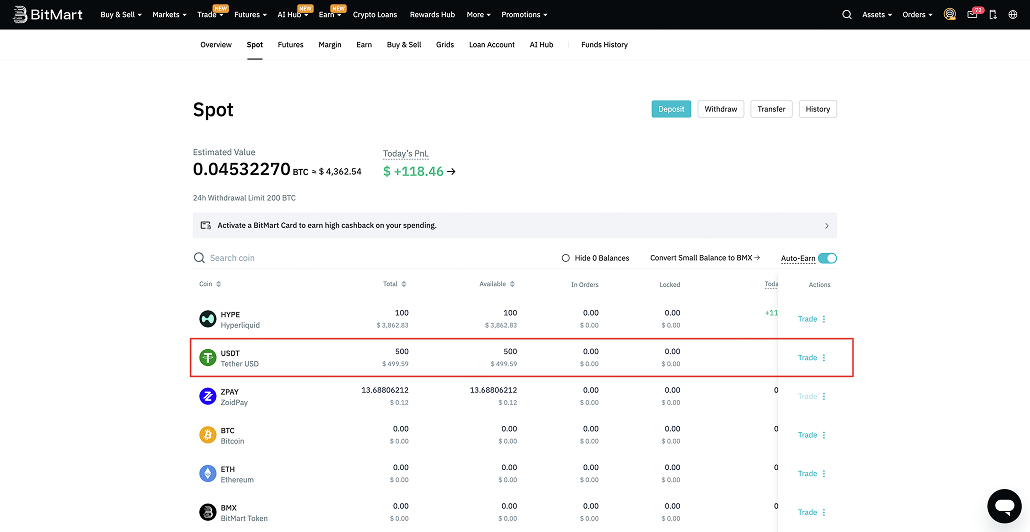This screenshot has width=1030, height=532.
Task: Open more options dots for ZPAY row
Action: click(824, 396)
